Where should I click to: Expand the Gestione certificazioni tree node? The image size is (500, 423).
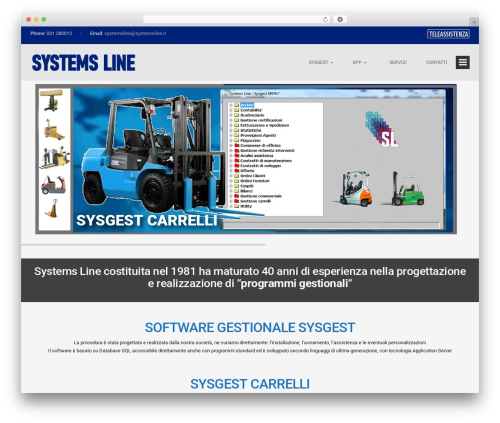coord(231,120)
